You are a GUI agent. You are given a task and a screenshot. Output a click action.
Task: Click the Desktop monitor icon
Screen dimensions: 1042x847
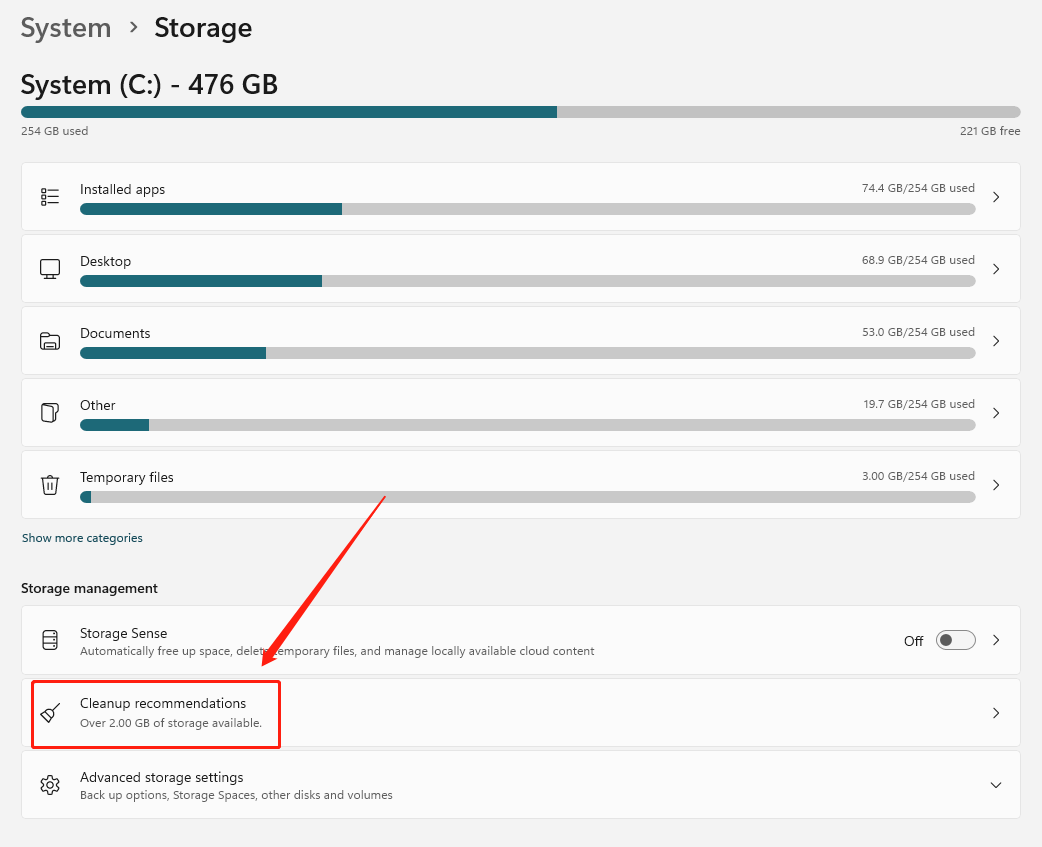[50, 269]
